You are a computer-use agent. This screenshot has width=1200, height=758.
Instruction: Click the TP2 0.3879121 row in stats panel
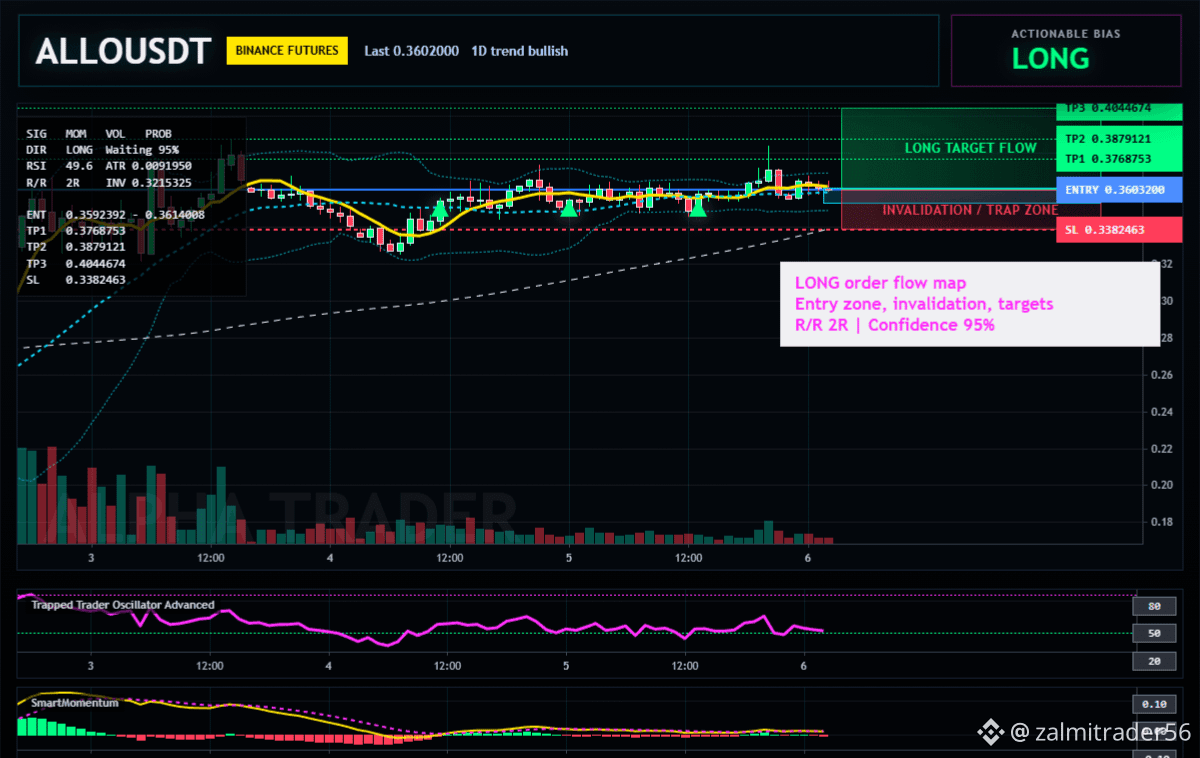pyautogui.click(x=76, y=247)
